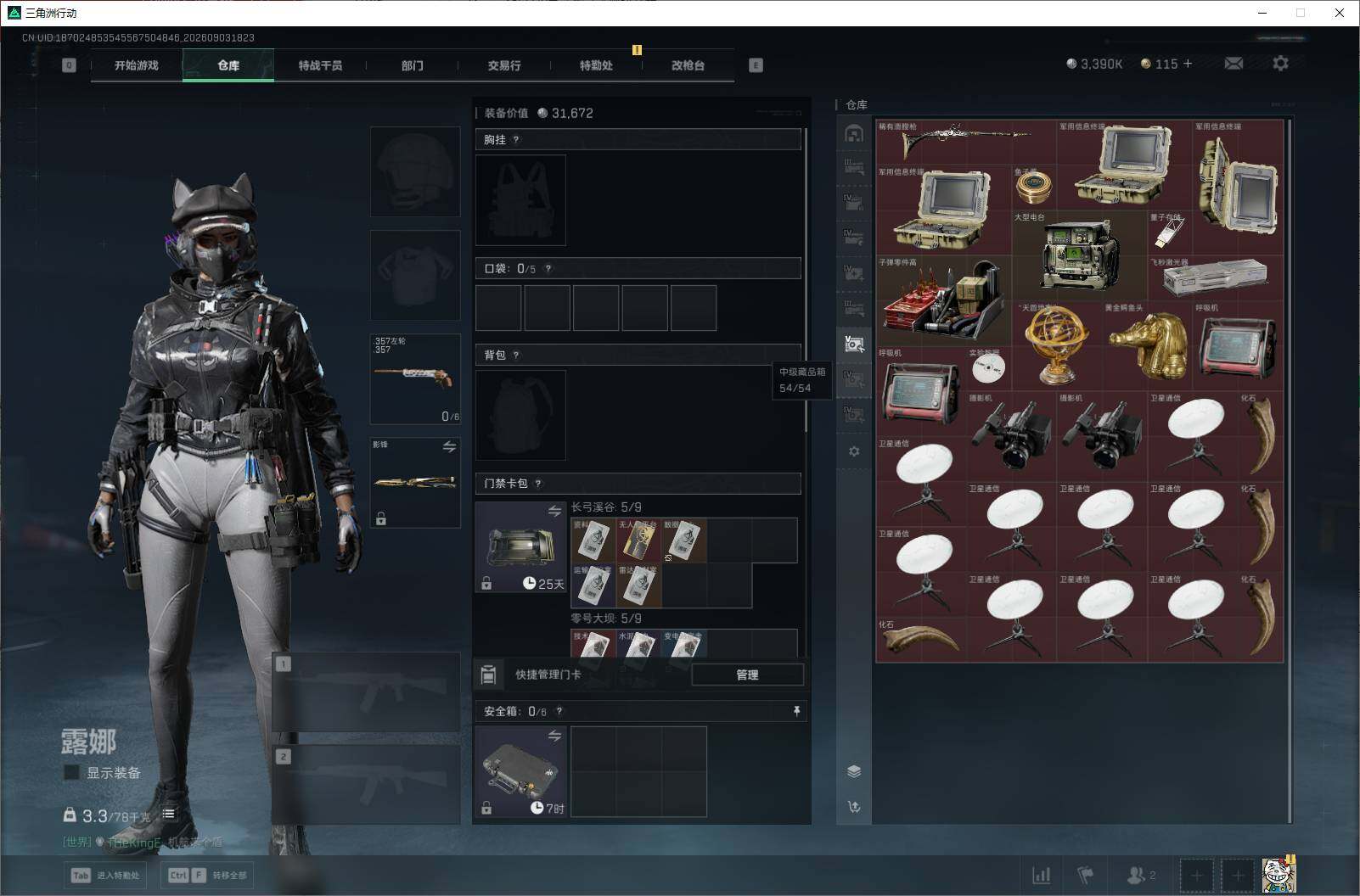Select the empty helmet equipment slot

click(x=415, y=171)
